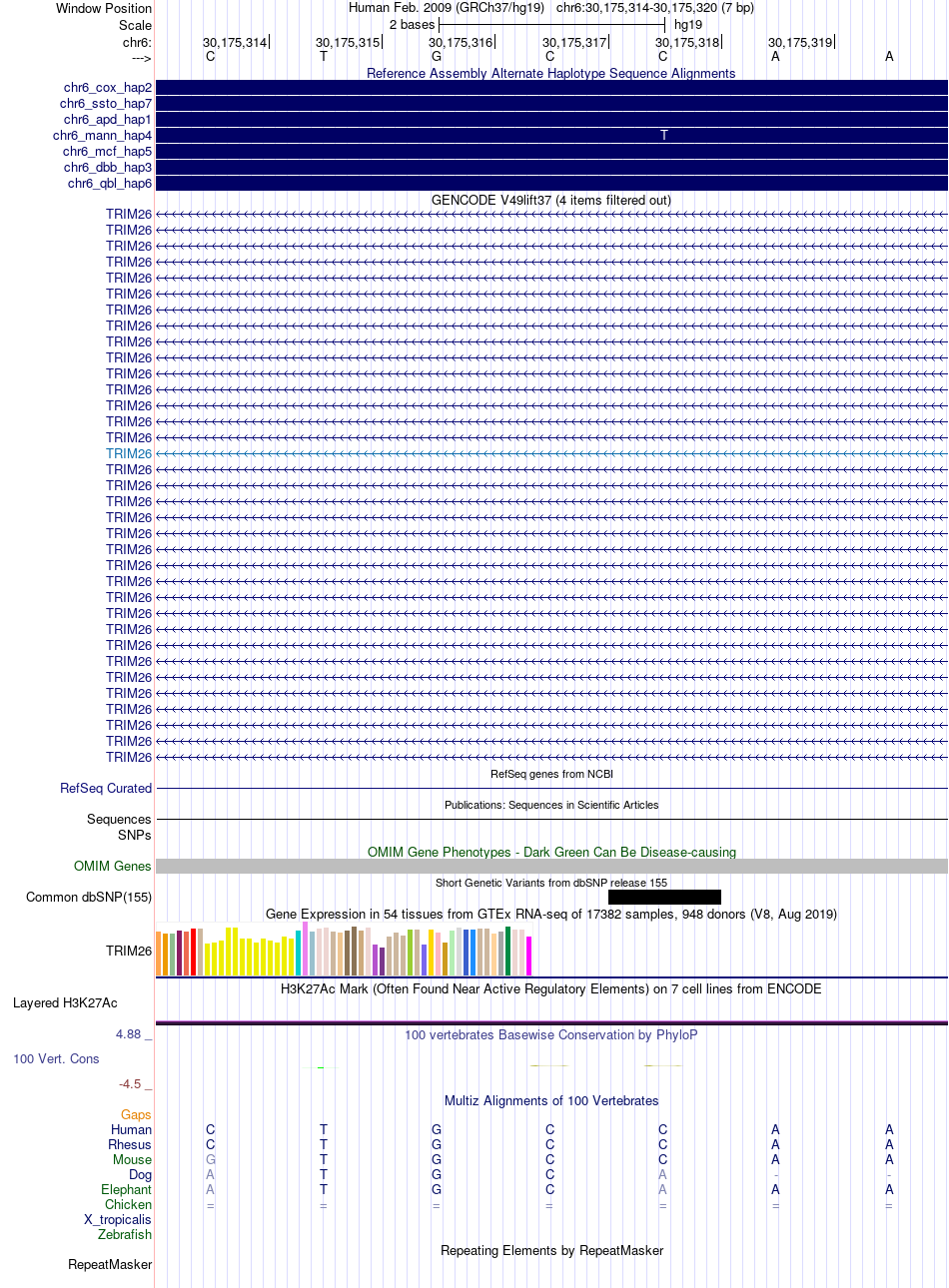Click the 100 Vert. Cons label

coord(56,1058)
